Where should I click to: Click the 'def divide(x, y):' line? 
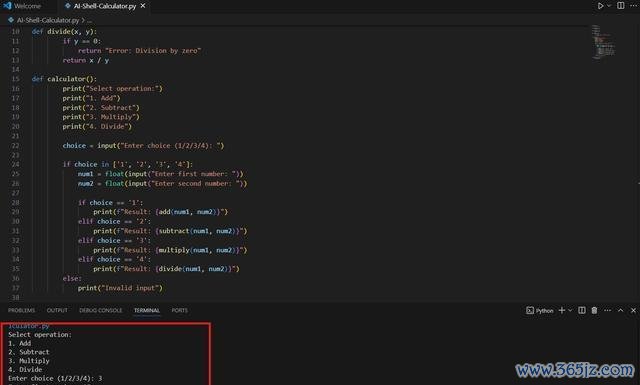[64, 31]
